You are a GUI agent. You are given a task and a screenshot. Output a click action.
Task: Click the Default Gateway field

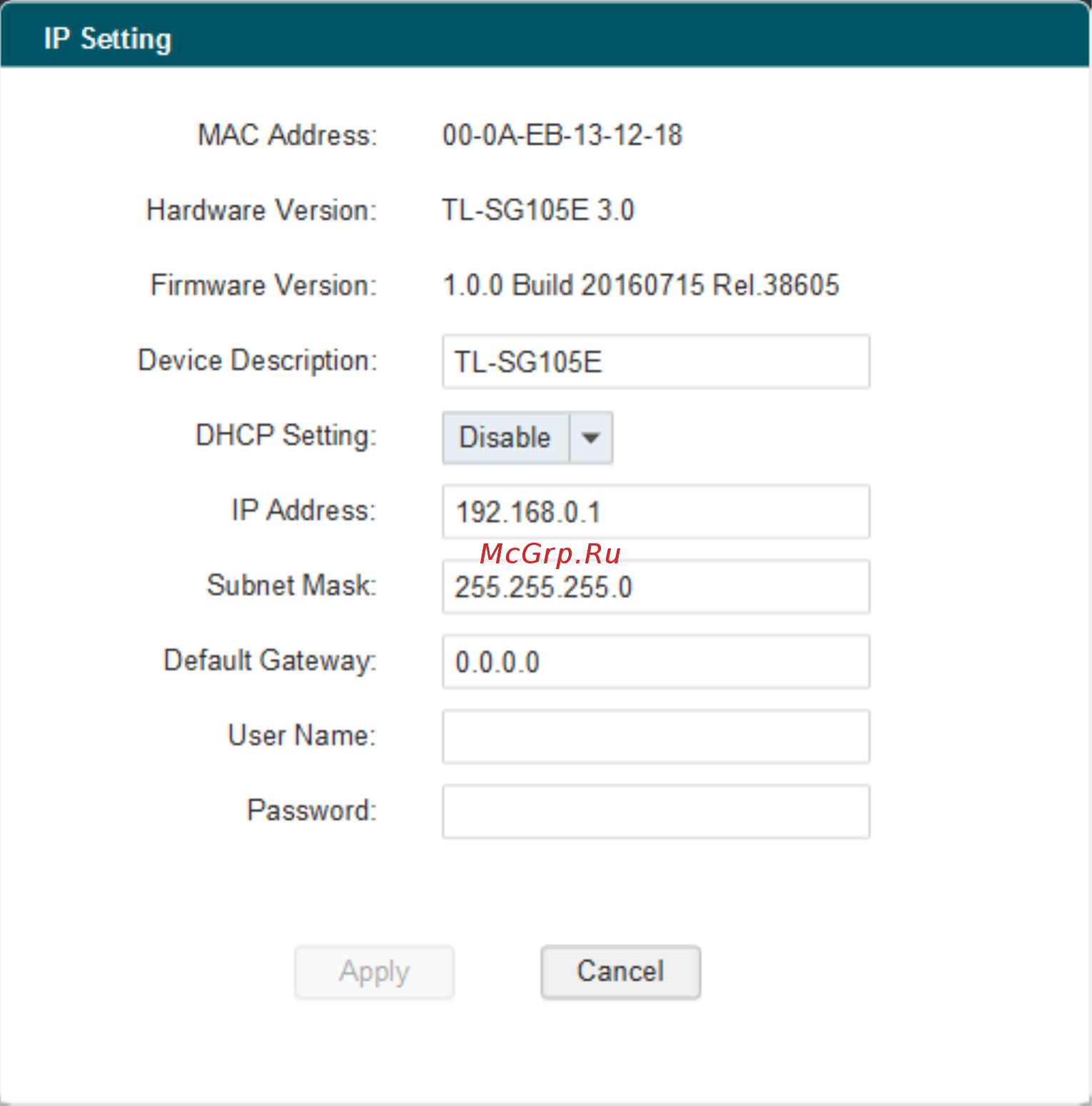tap(656, 661)
